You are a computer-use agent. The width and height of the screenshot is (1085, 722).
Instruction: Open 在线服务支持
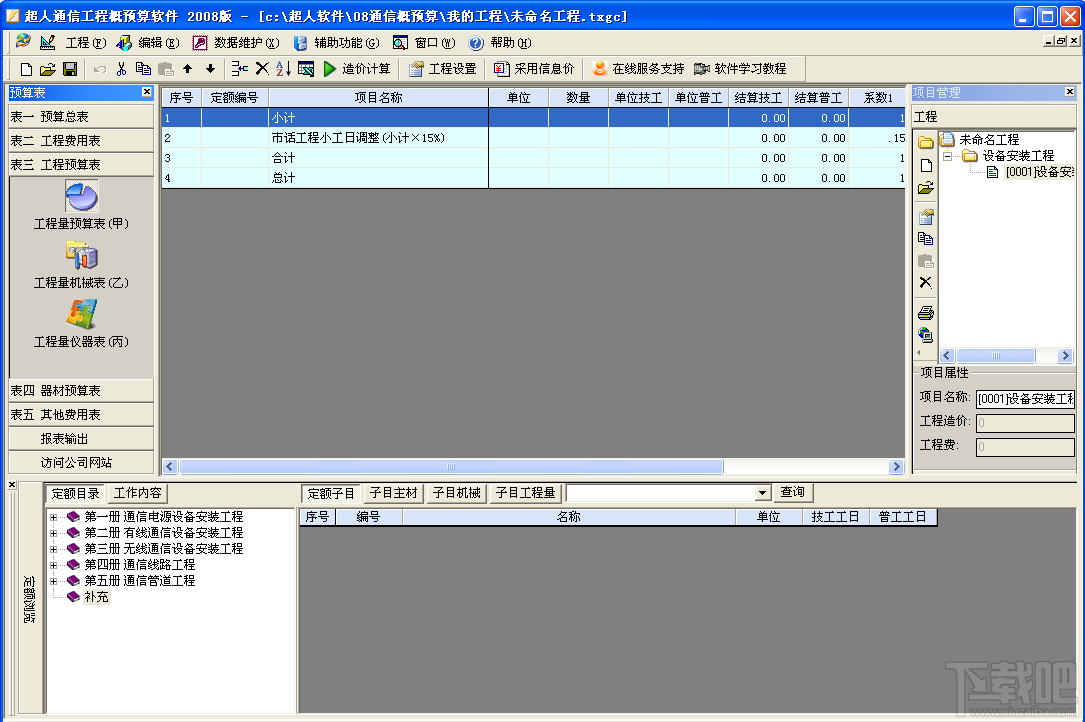click(x=639, y=69)
